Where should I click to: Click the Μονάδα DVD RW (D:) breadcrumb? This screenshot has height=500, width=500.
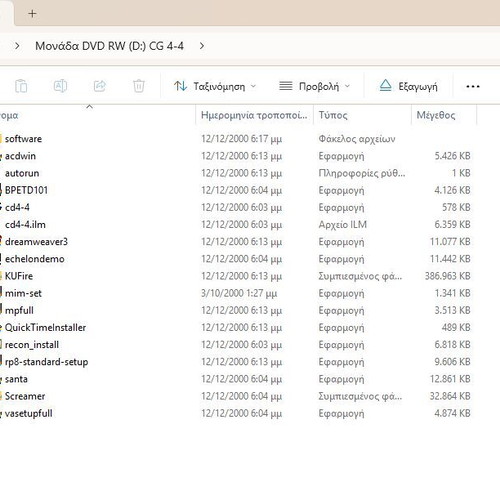[109, 46]
